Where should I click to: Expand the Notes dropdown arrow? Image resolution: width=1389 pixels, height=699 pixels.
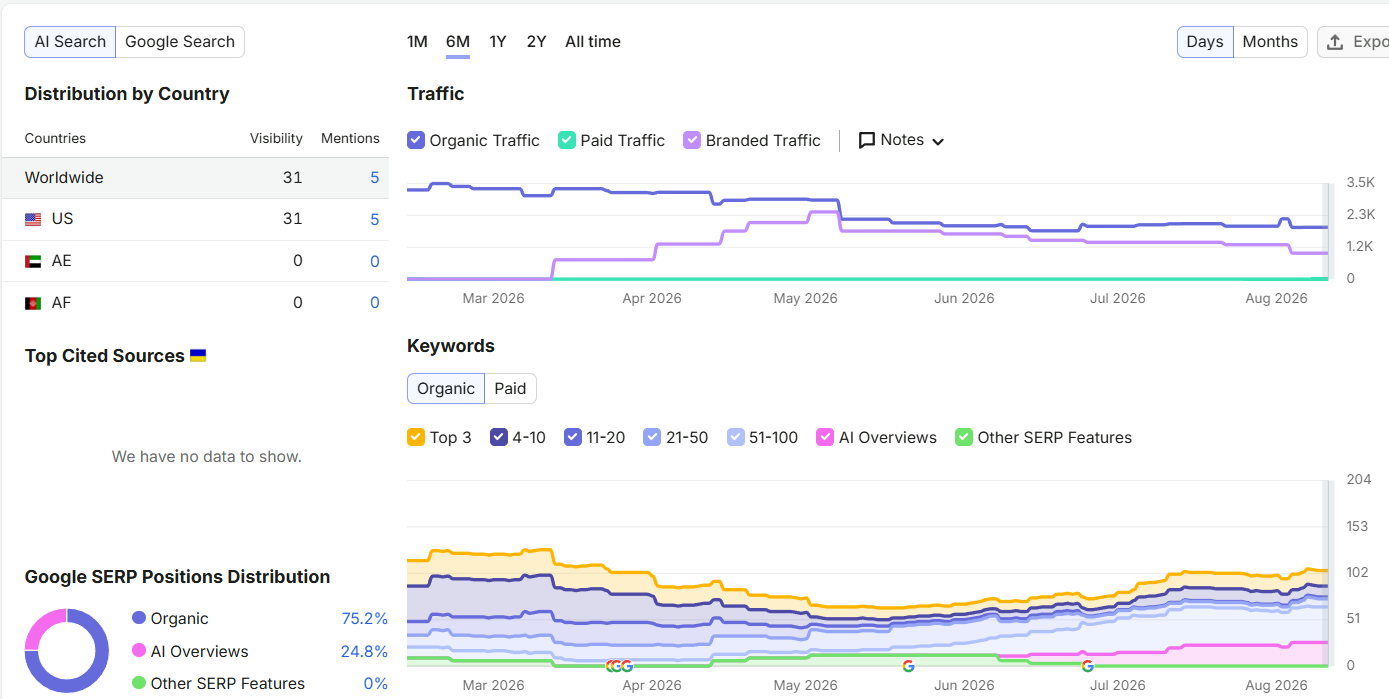coord(938,141)
